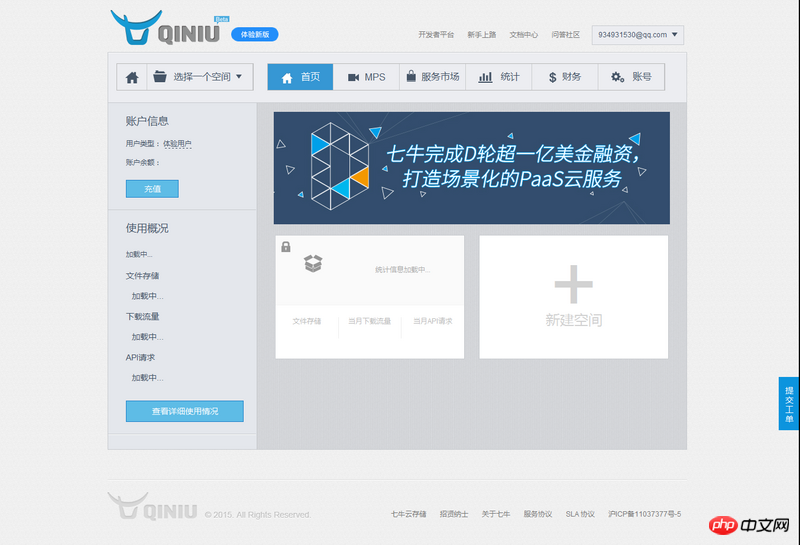
Task: Switch to the 统计 tab
Action: 498,77
